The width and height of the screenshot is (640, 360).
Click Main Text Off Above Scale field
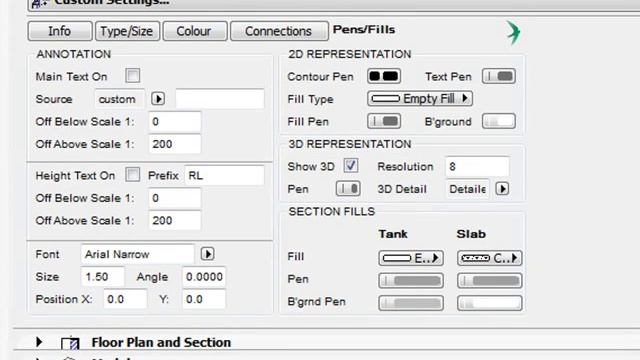(x=175, y=144)
